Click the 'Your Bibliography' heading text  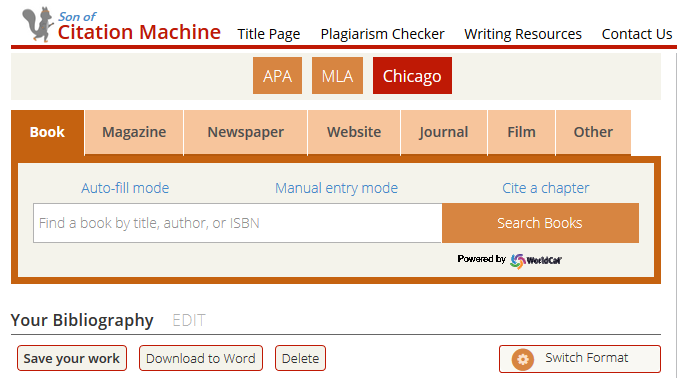click(82, 321)
